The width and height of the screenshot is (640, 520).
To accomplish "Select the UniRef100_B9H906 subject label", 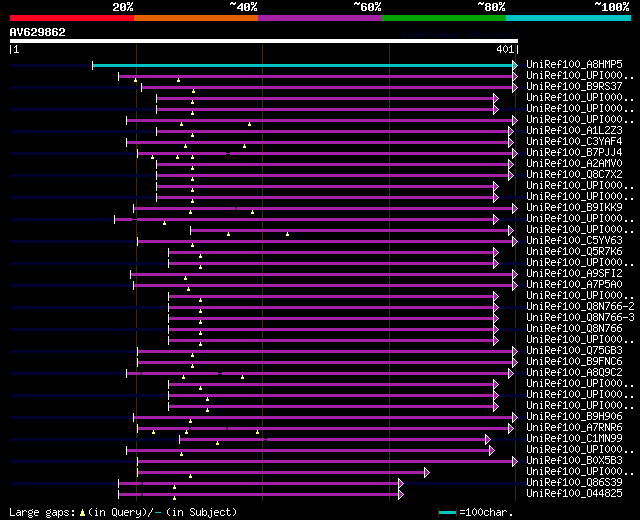I will click(x=574, y=417).
